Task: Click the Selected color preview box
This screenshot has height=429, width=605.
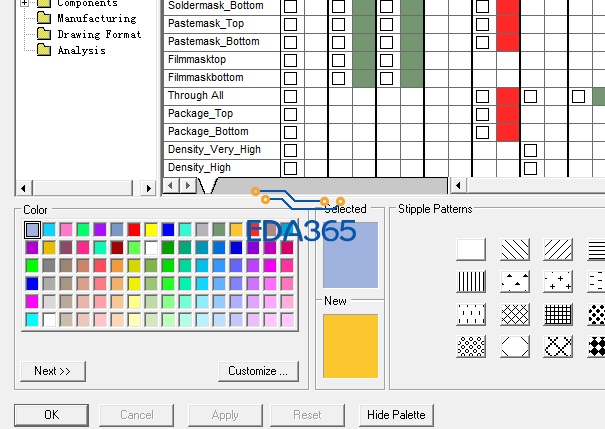Action: pyautogui.click(x=350, y=255)
